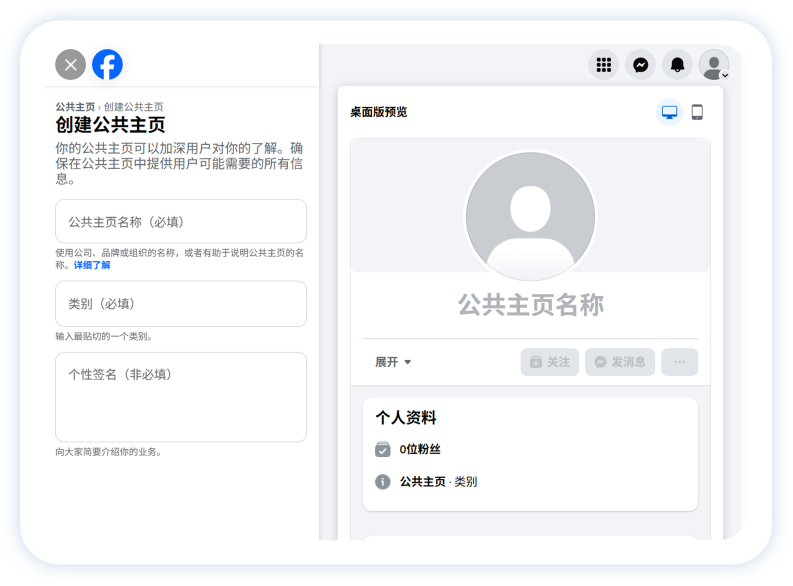
Task: Click the info icon next to 公共主页 · 类别
Action: tap(383, 482)
